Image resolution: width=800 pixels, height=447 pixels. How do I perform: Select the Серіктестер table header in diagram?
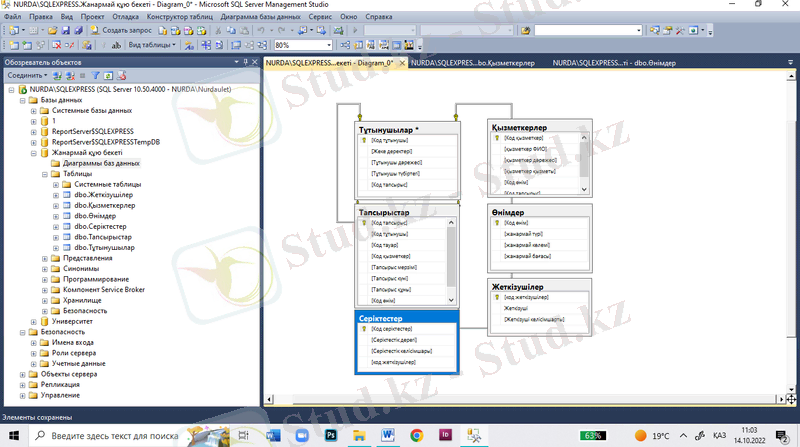click(407, 318)
